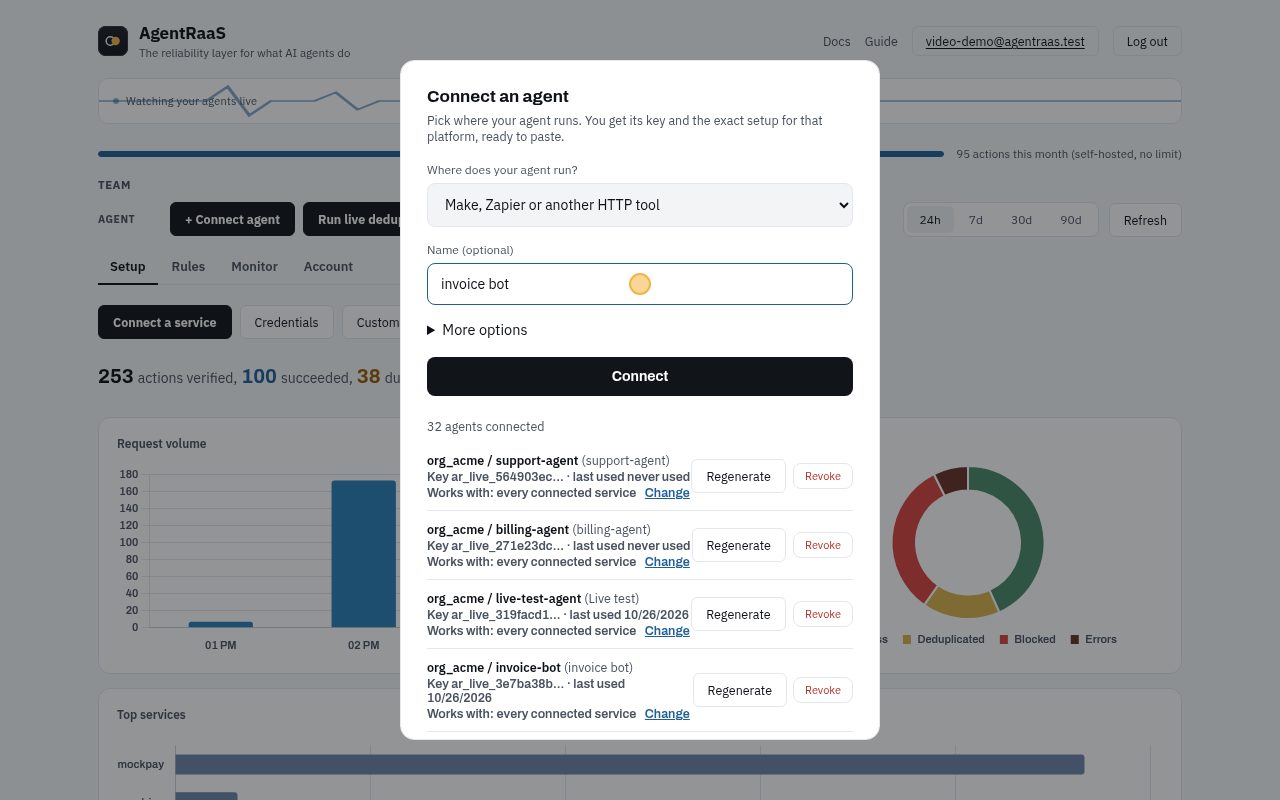Screen dimensions: 1280x800
Task: Click the black Connect button
Action: click(x=640, y=376)
